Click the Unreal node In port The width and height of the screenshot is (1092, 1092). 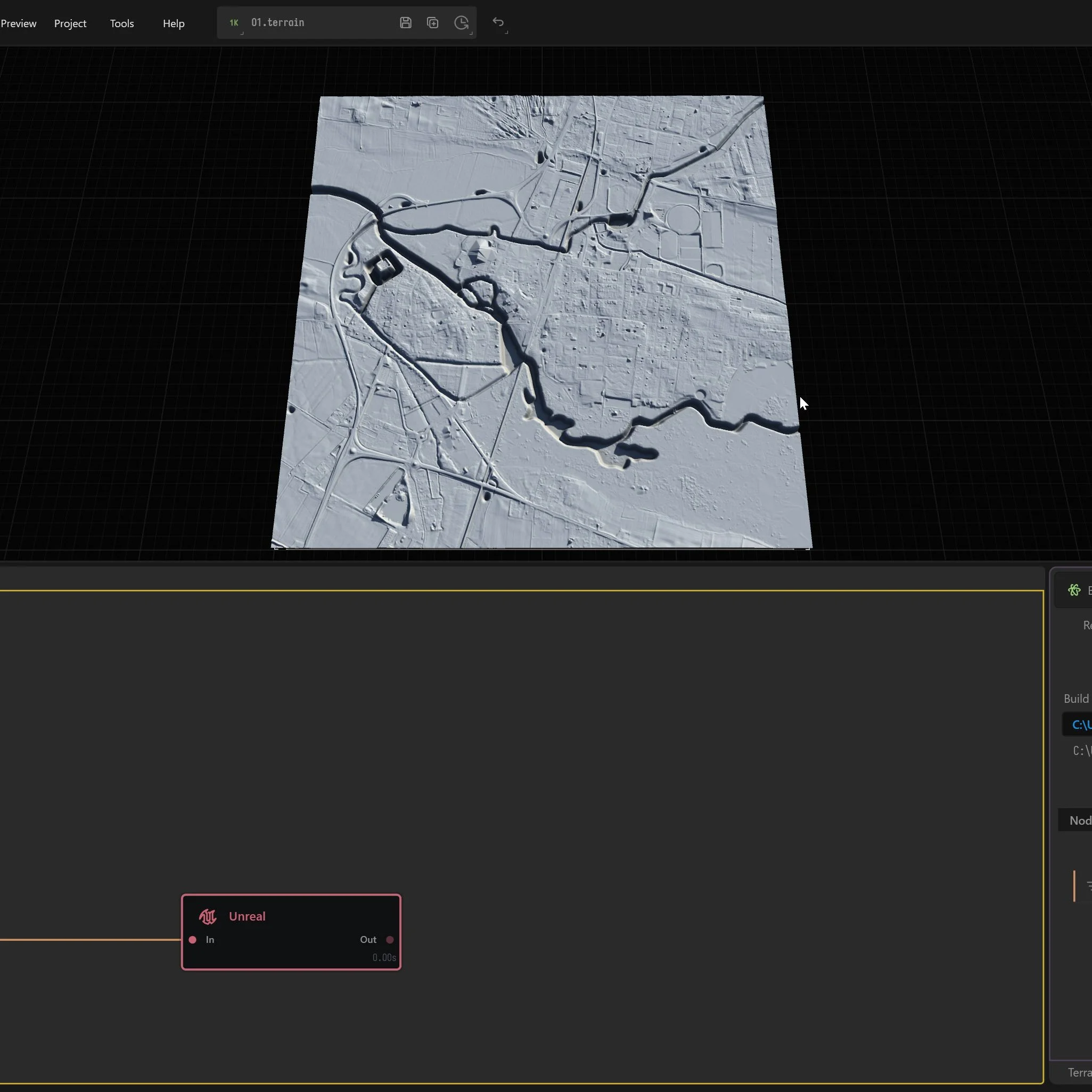point(193,939)
